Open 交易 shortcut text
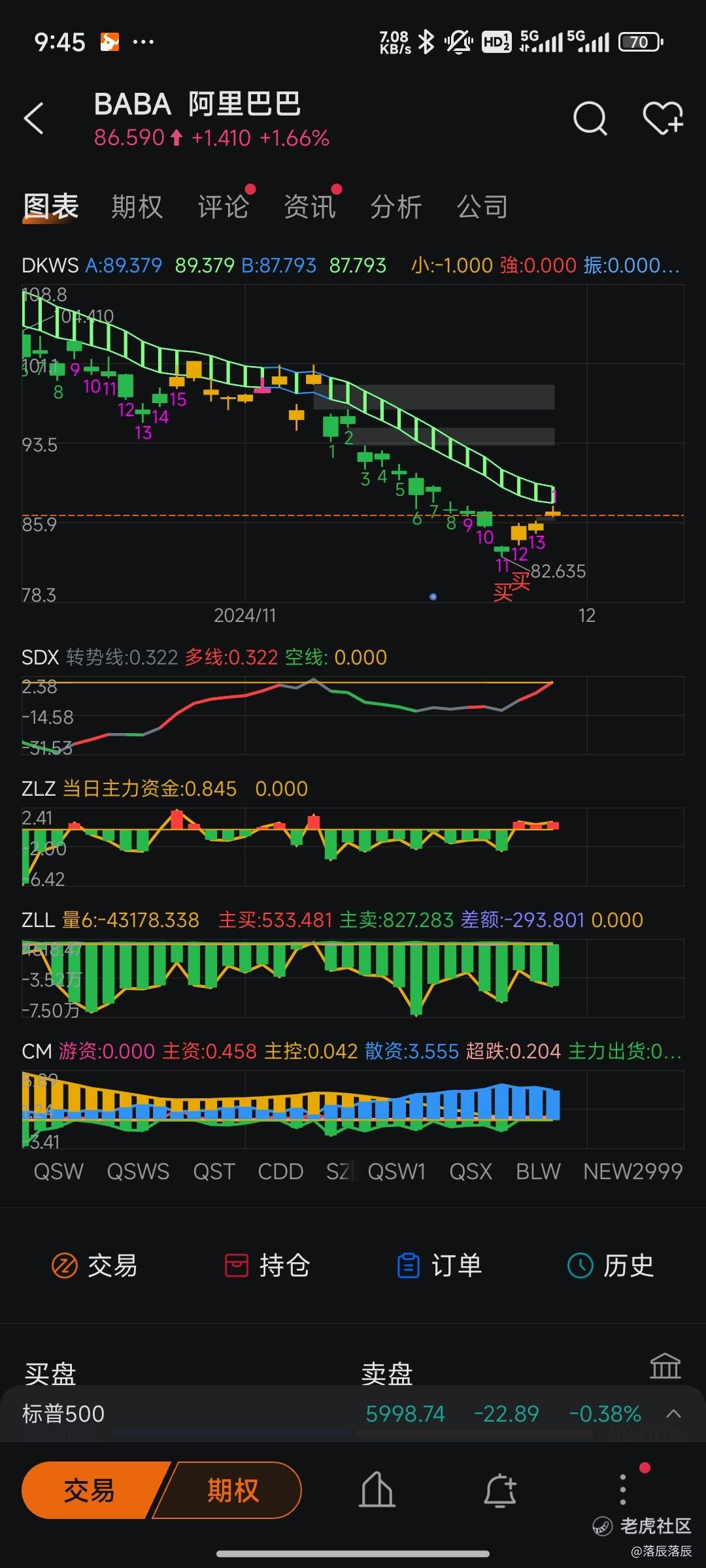 click(112, 1266)
